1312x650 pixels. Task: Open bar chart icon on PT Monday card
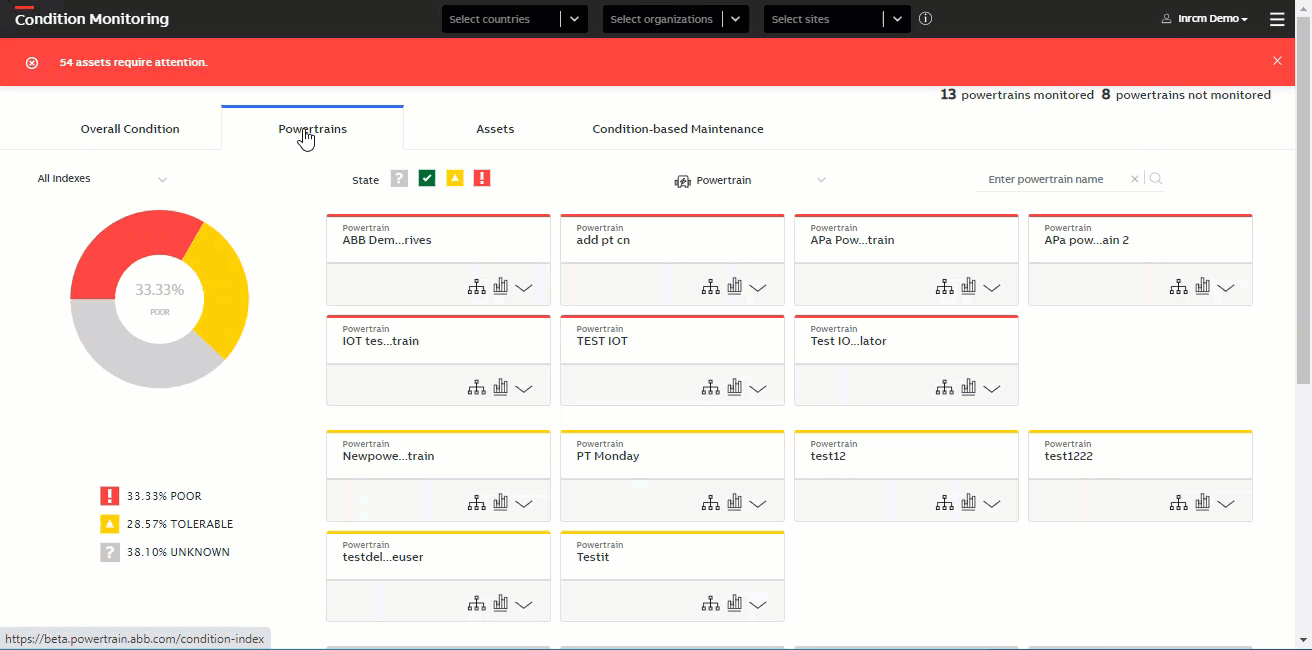tap(734, 503)
